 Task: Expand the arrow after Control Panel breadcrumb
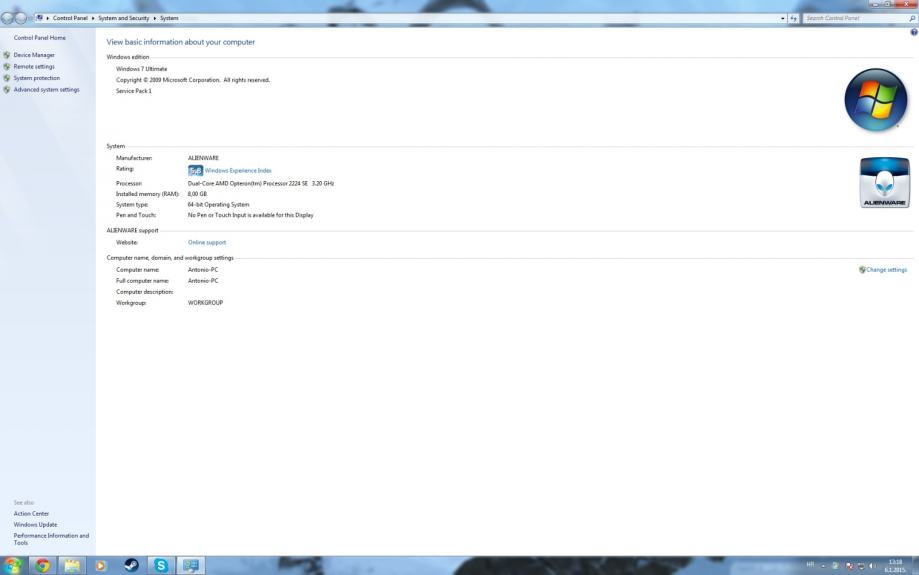[x=93, y=18]
